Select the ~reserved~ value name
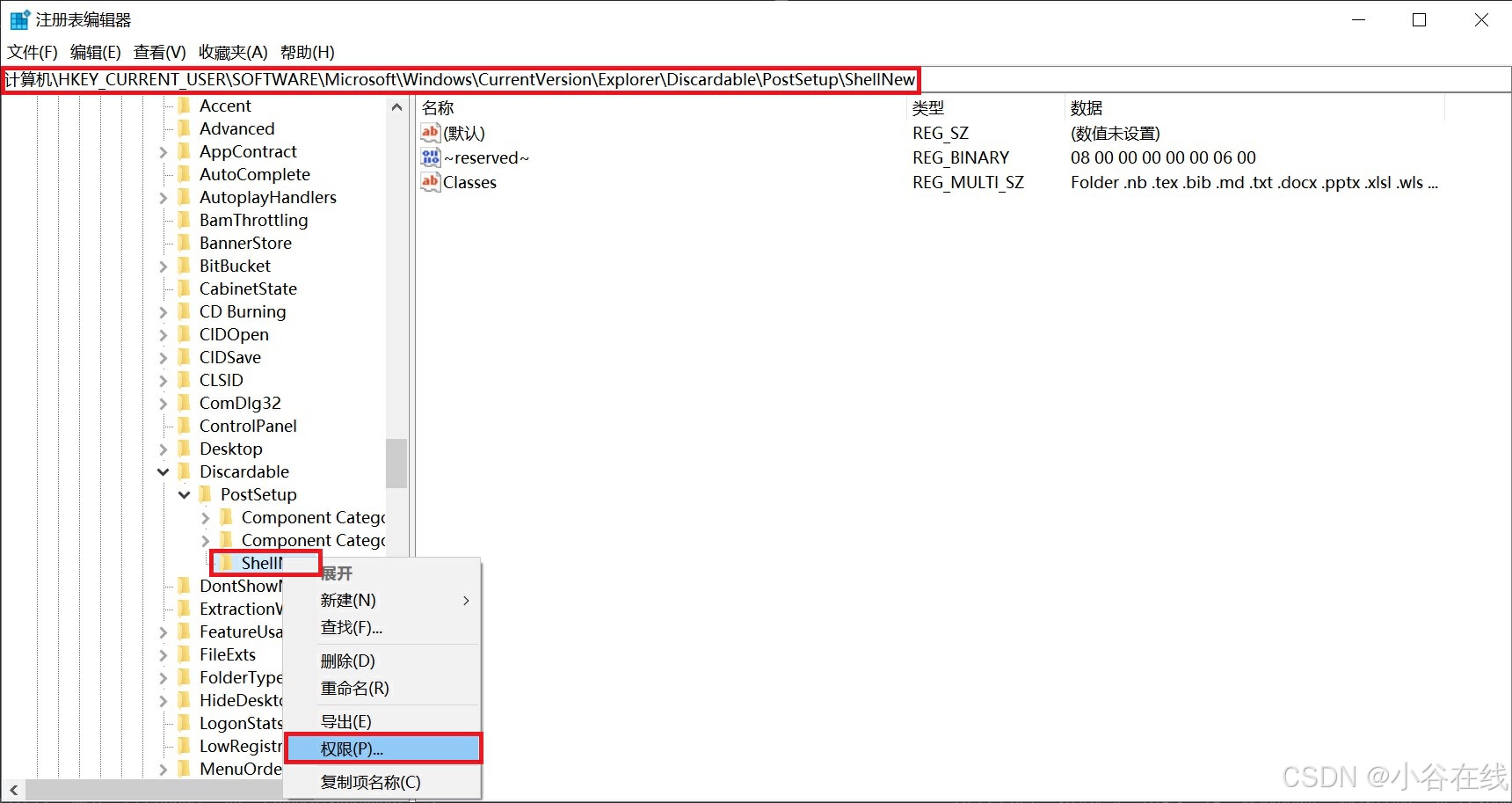This screenshot has width=1512, height=803. [486, 157]
